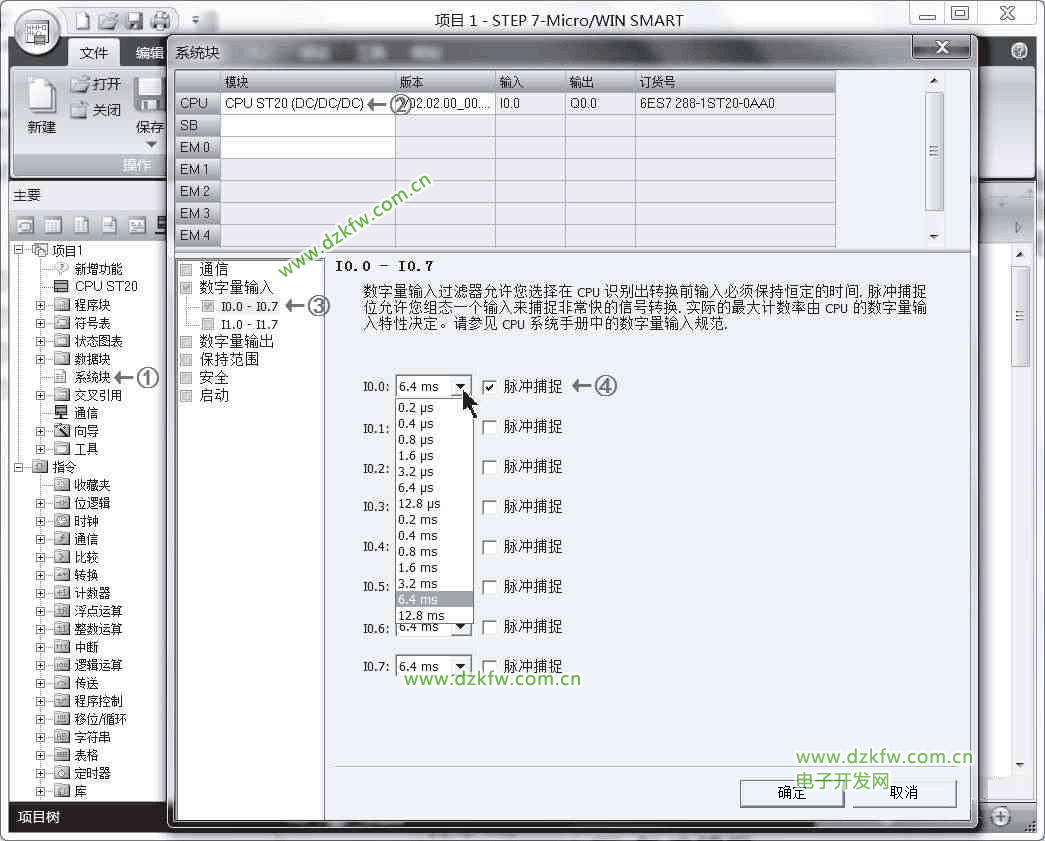Select I1.0 - I1.7 in the settings tree
Viewport: 1045px width, 841px height.
(249, 325)
